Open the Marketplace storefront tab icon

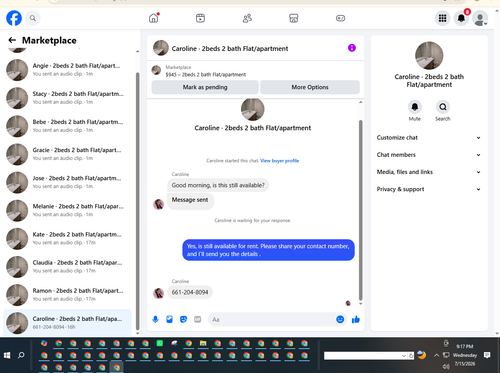click(x=294, y=18)
